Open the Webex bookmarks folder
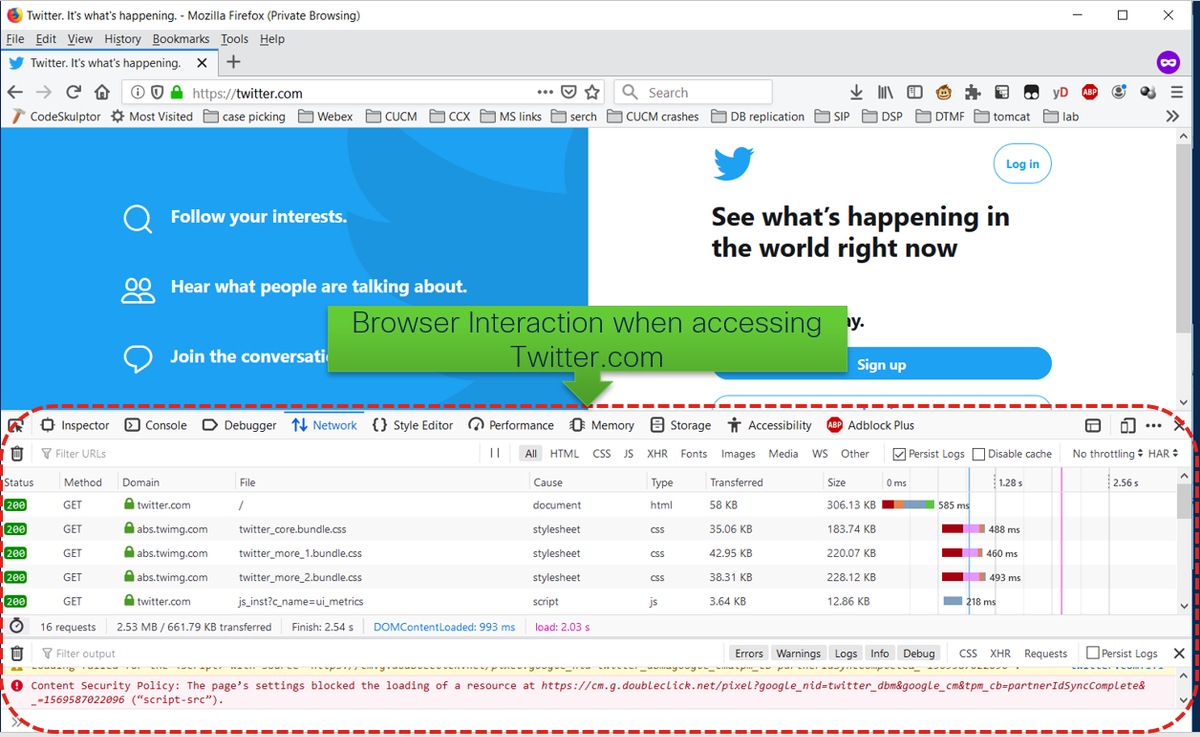The image size is (1200, 737). 325,116
